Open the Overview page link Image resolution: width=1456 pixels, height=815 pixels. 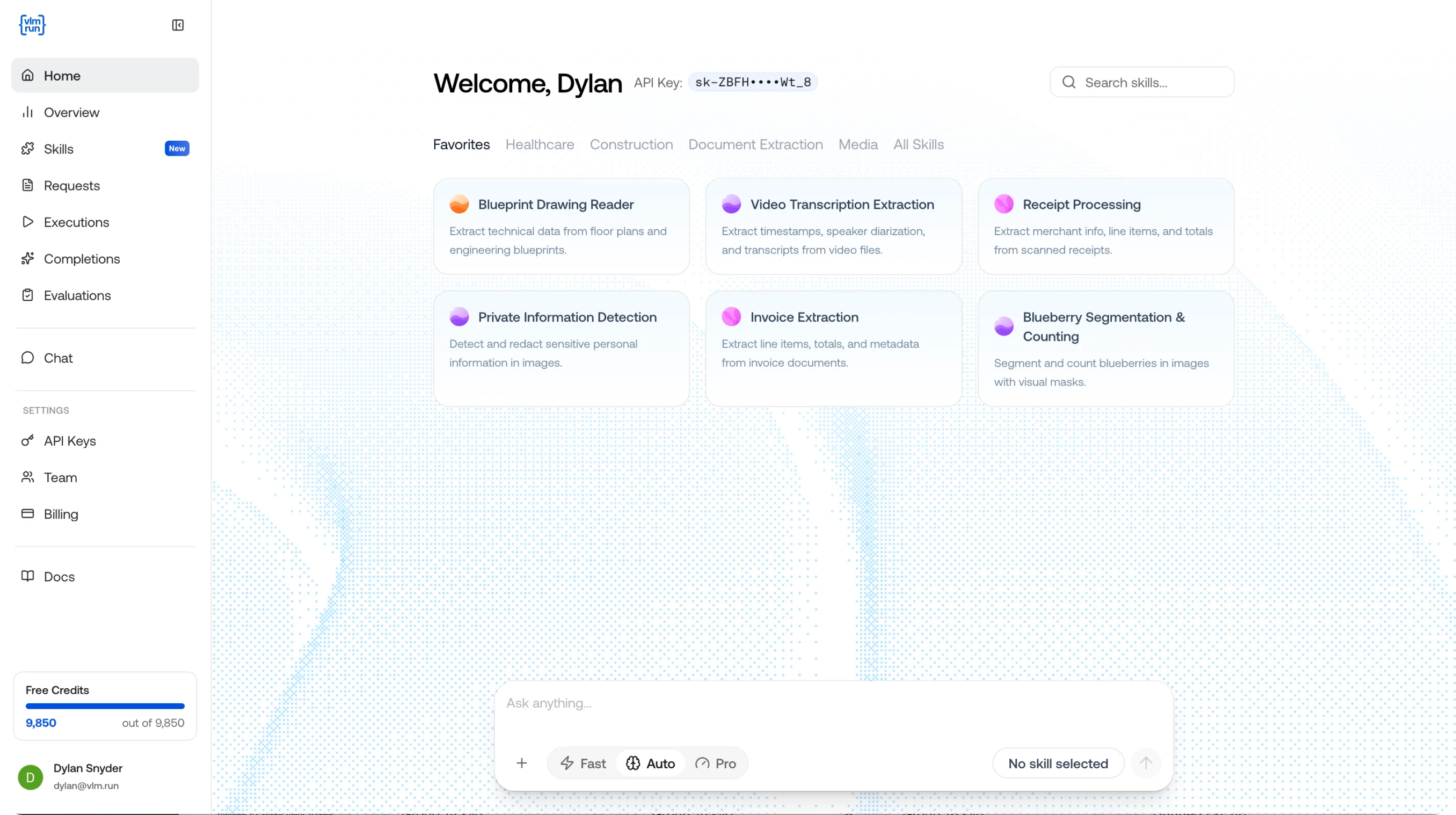(105, 112)
